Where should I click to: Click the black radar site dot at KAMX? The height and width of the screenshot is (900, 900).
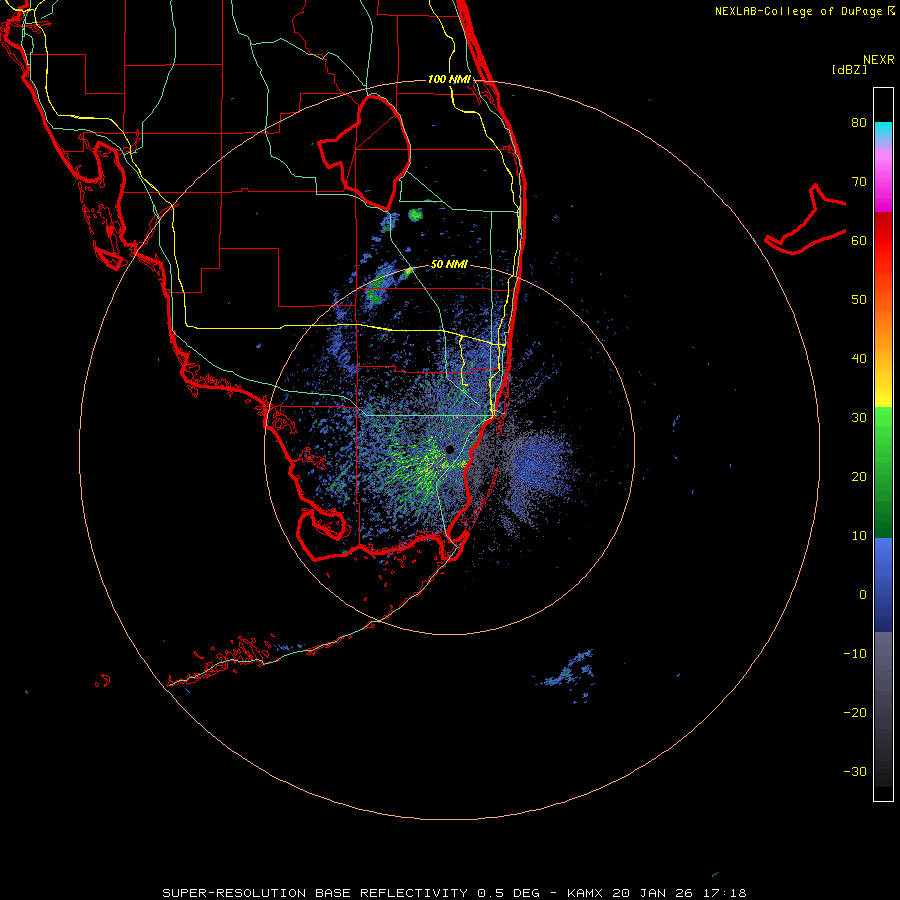click(x=449, y=449)
